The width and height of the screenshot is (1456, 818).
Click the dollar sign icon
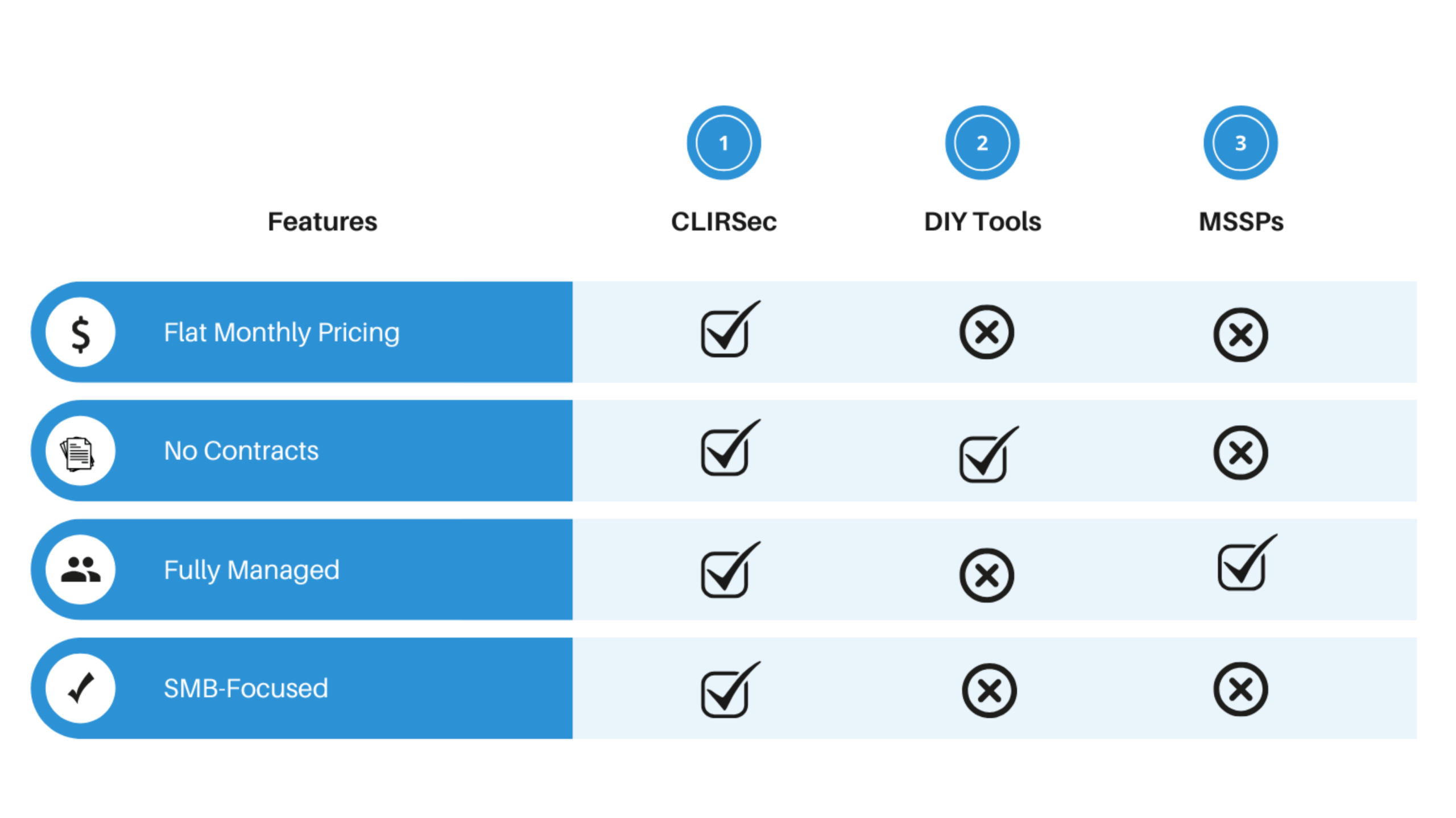click(80, 333)
